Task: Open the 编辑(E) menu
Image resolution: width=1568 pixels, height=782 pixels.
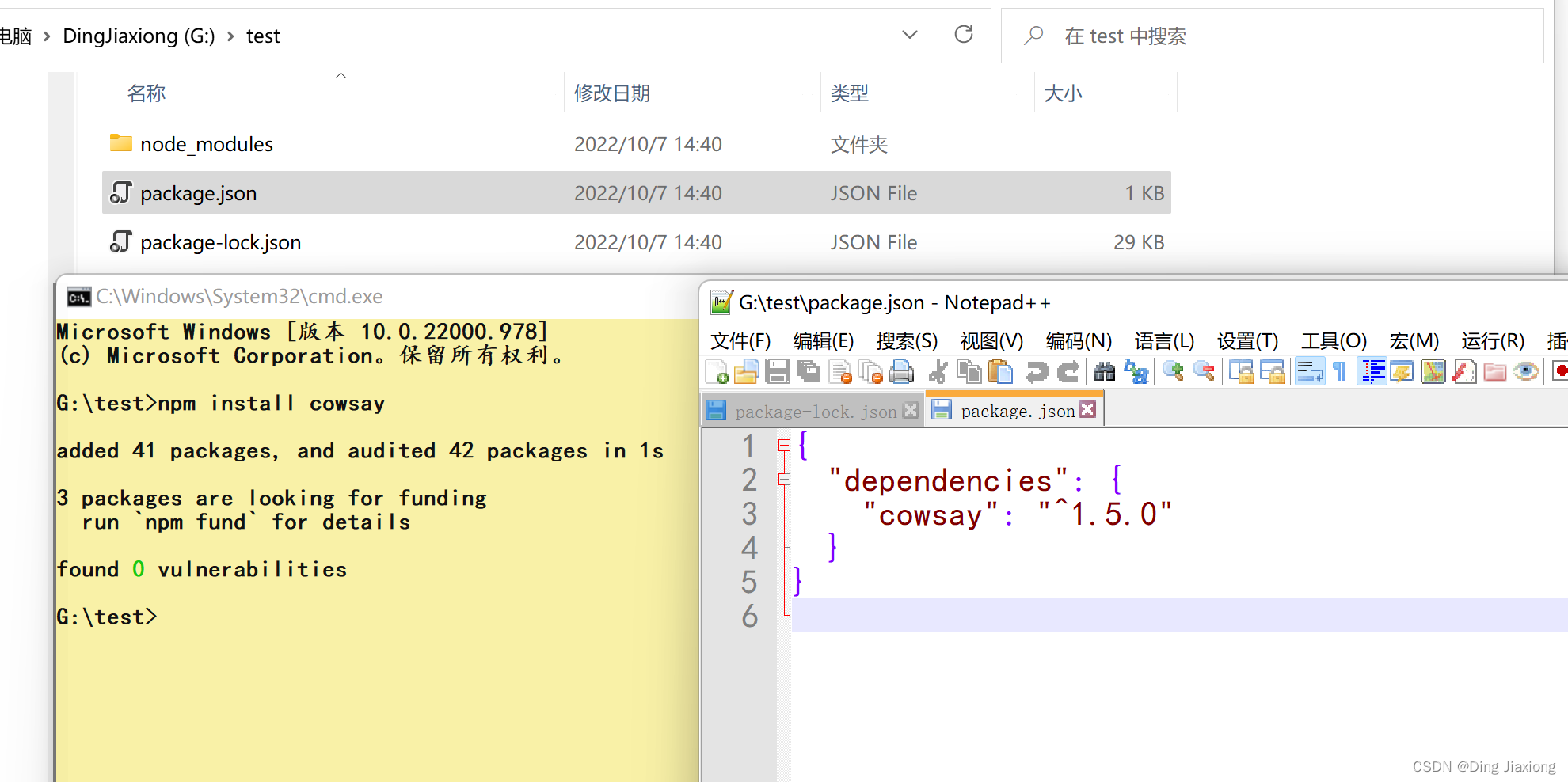Action: coord(824,341)
